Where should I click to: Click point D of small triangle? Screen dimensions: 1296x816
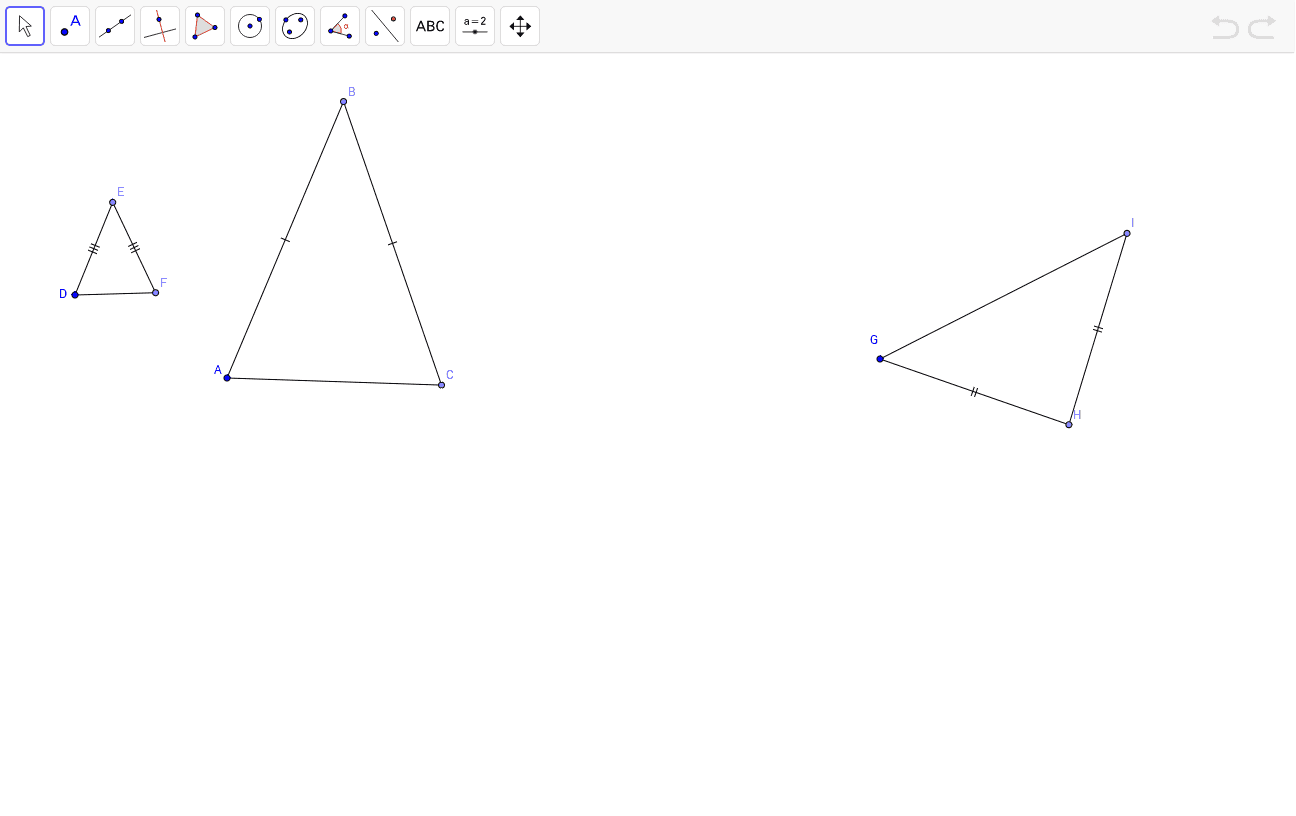75,295
